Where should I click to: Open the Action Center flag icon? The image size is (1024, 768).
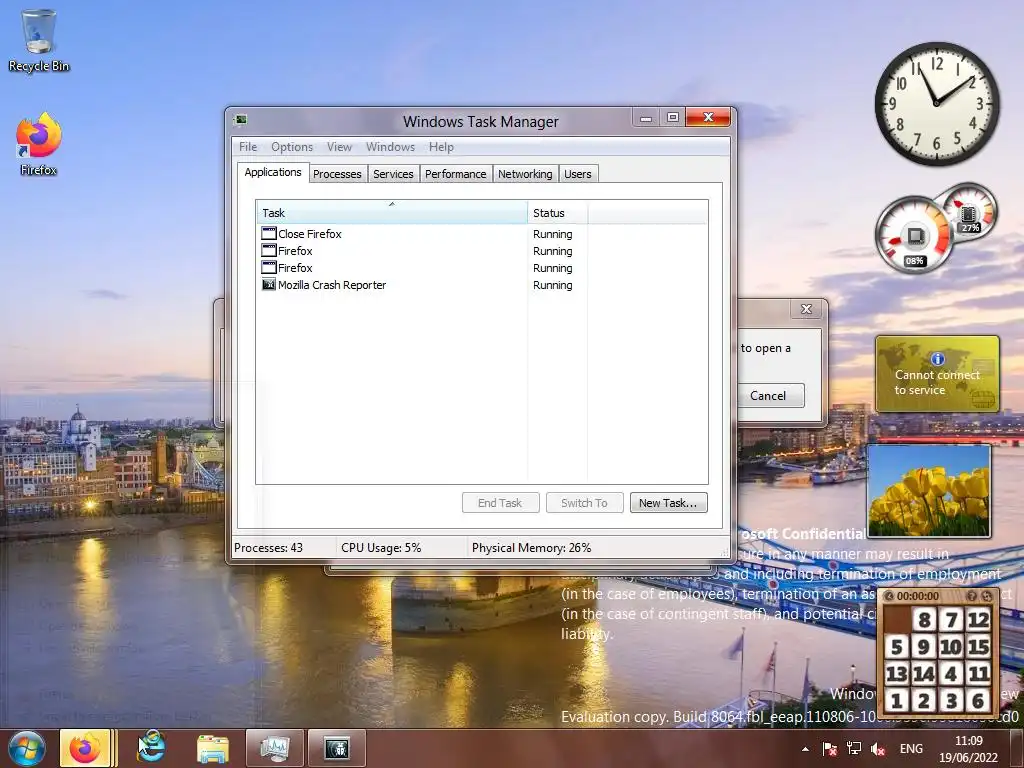(x=829, y=749)
